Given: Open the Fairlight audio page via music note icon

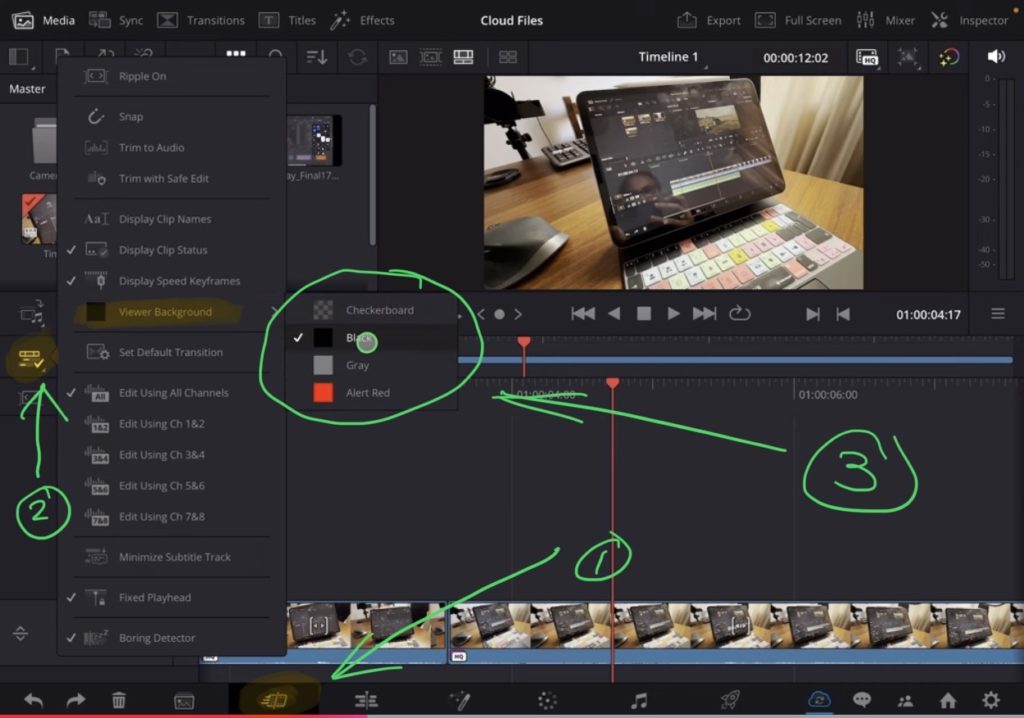Looking at the screenshot, I should 639,699.
